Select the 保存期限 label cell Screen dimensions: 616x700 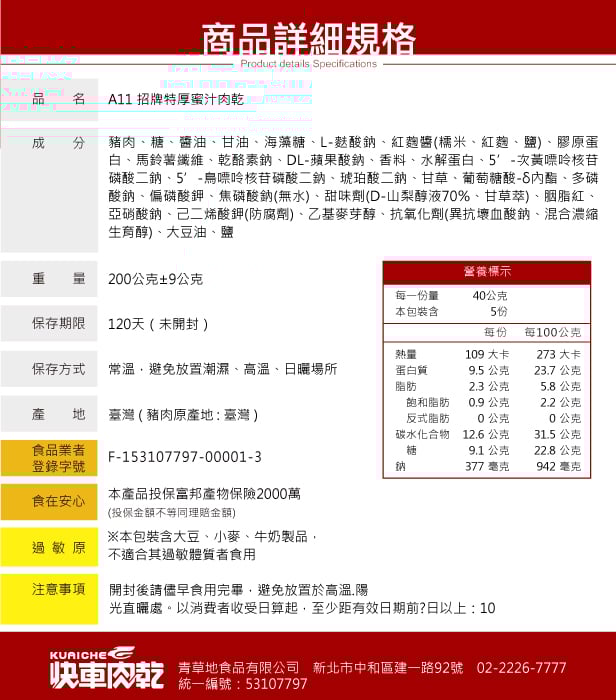pyautogui.click(x=49, y=324)
